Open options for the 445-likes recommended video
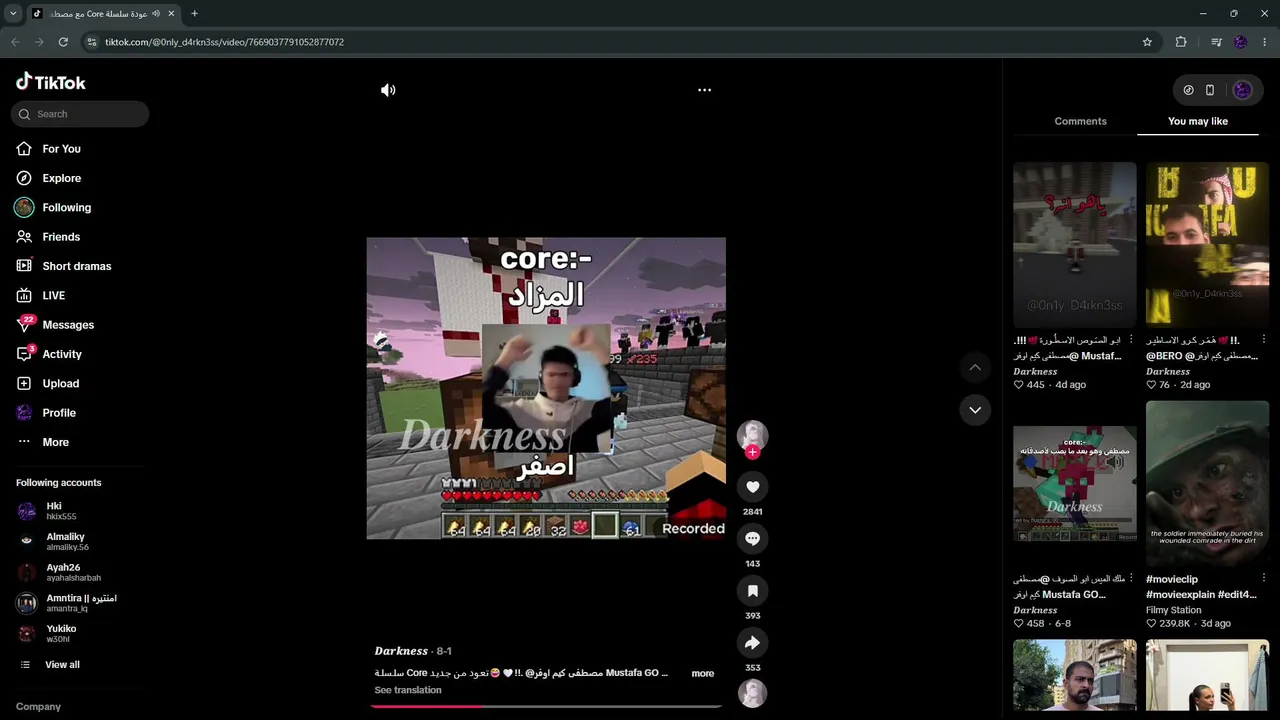This screenshot has width=1280, height=720. (x=1131, y=340)
